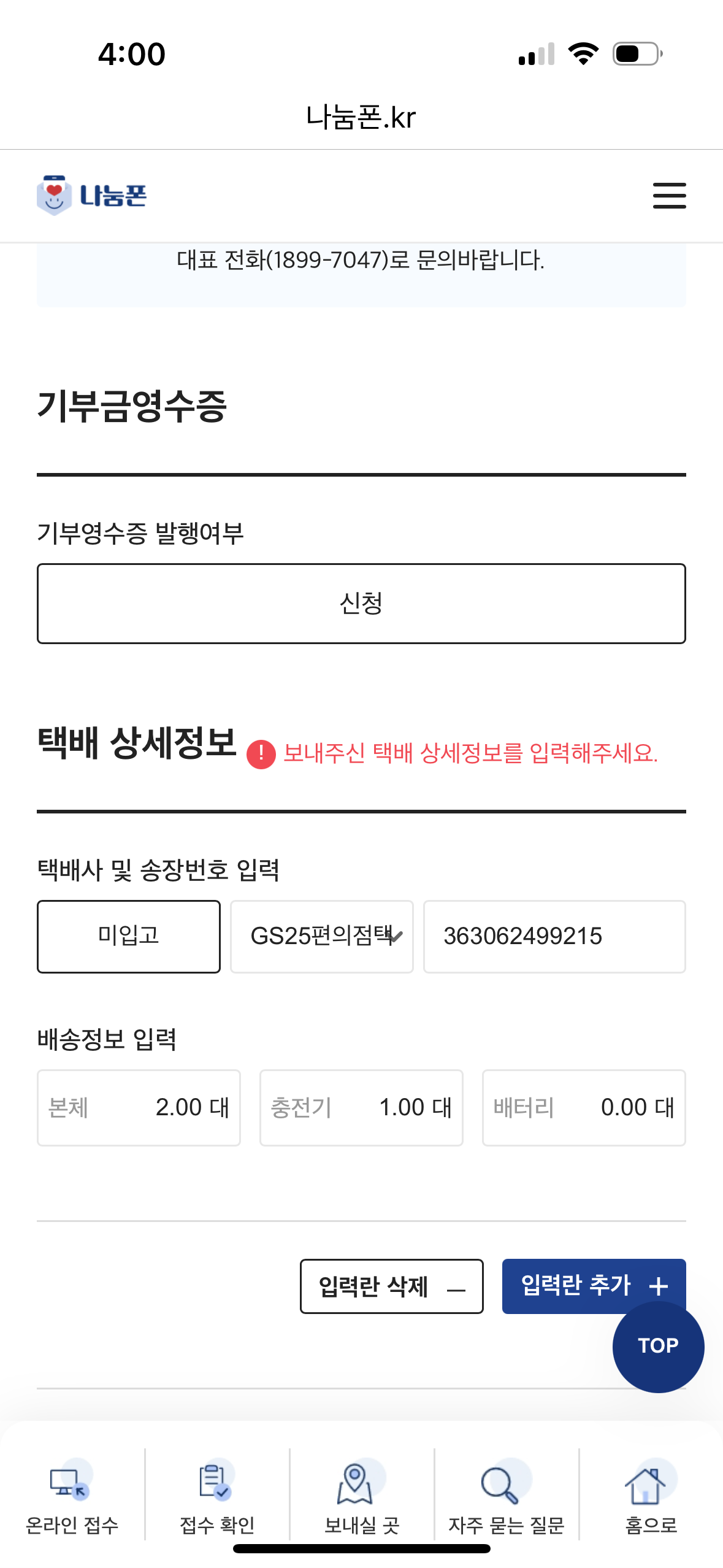The width and height of the screenshot is (723, 1568).
Task: Tap the red warning exclamation icon
Action: coord(261,754)
